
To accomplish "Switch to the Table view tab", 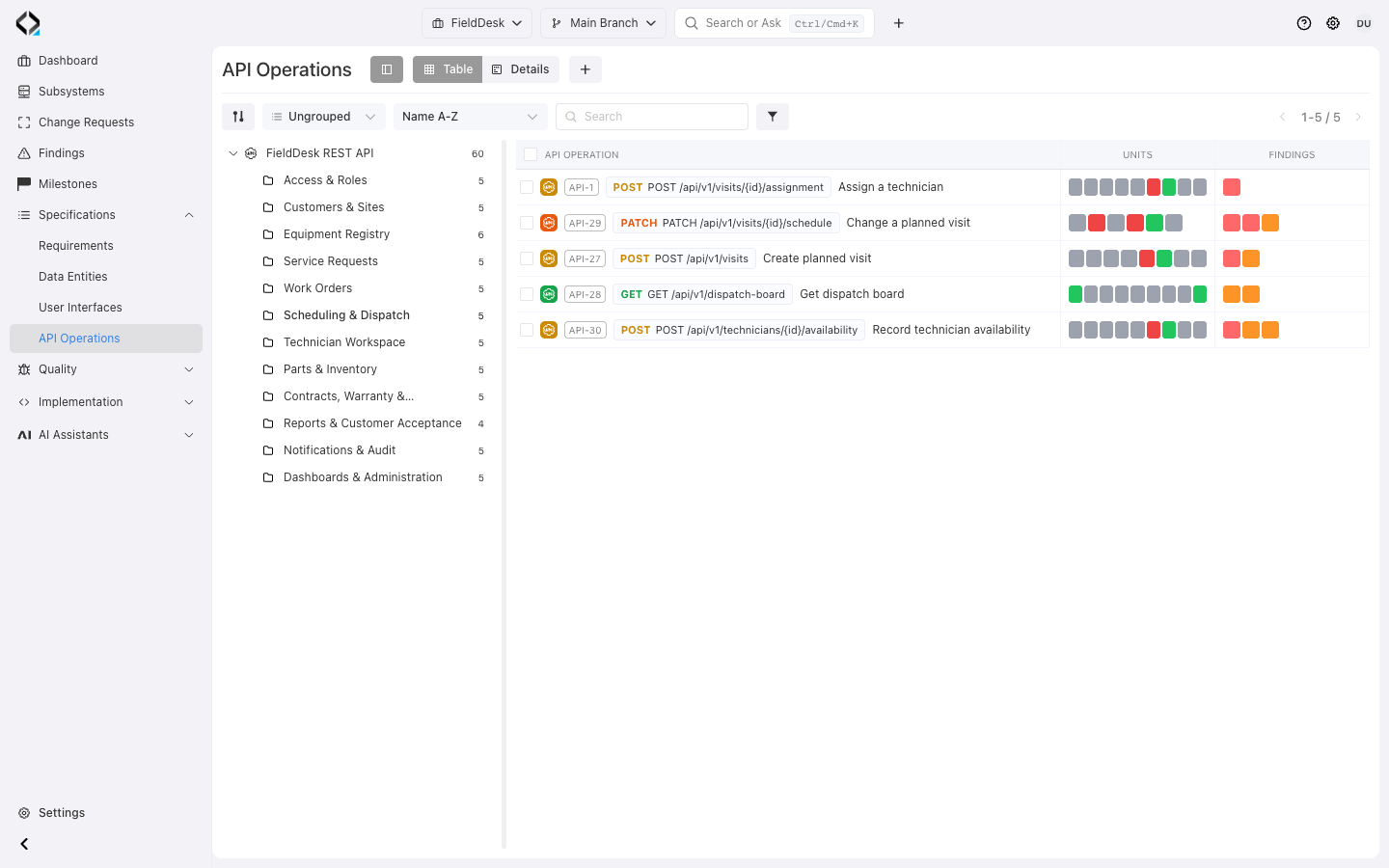I will pyautogui.click(x=448, y=69).
